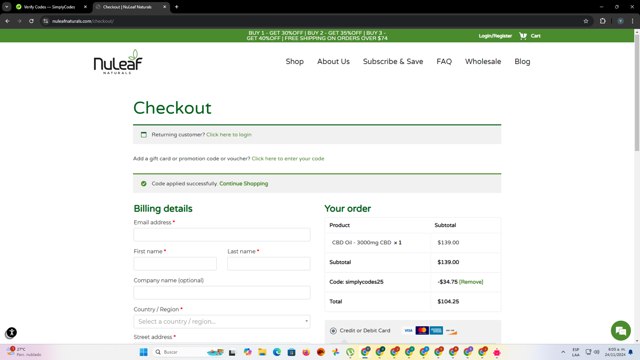Open the shopping cart icon in header
Image resolution: width=640 pixels, height=360 pixels.
[x=523, y=36]
